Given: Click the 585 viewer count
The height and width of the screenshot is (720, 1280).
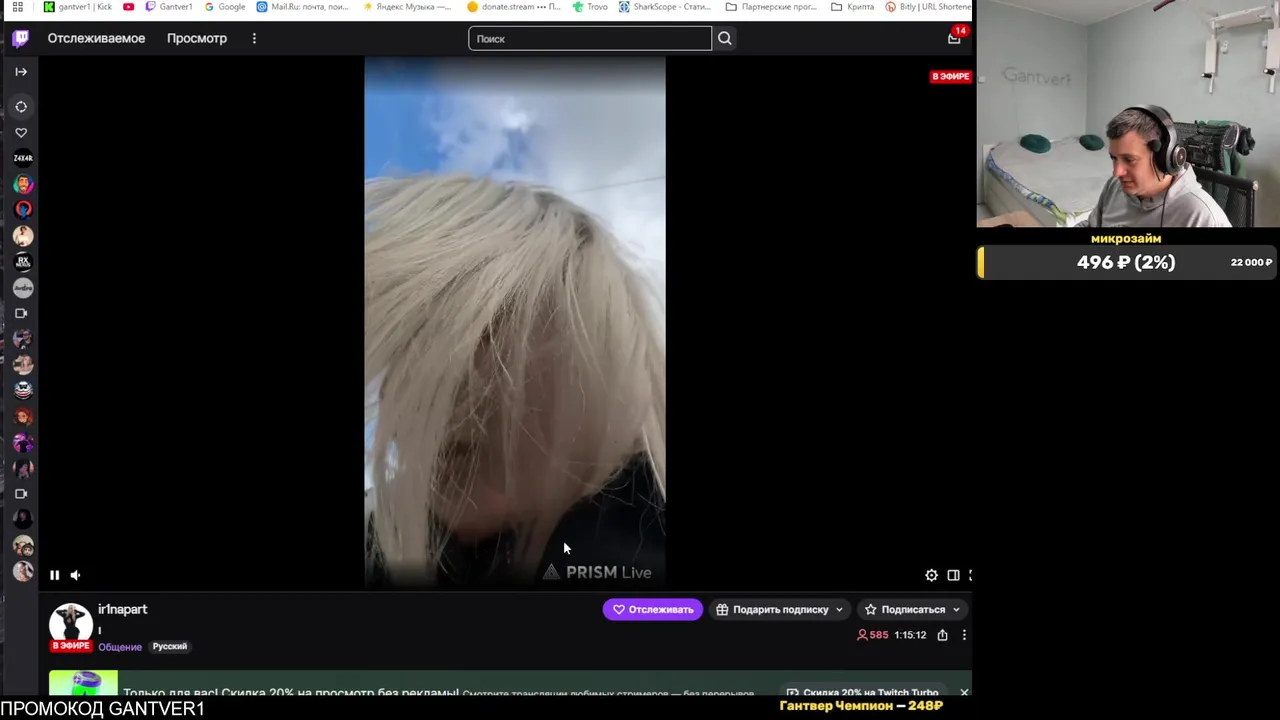Looking at the screenshot, I should (872, 635).
